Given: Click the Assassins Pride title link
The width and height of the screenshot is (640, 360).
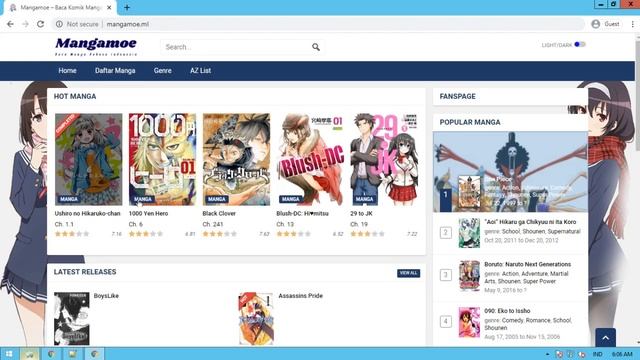Looking at the screenshot, I should (300, 296).
